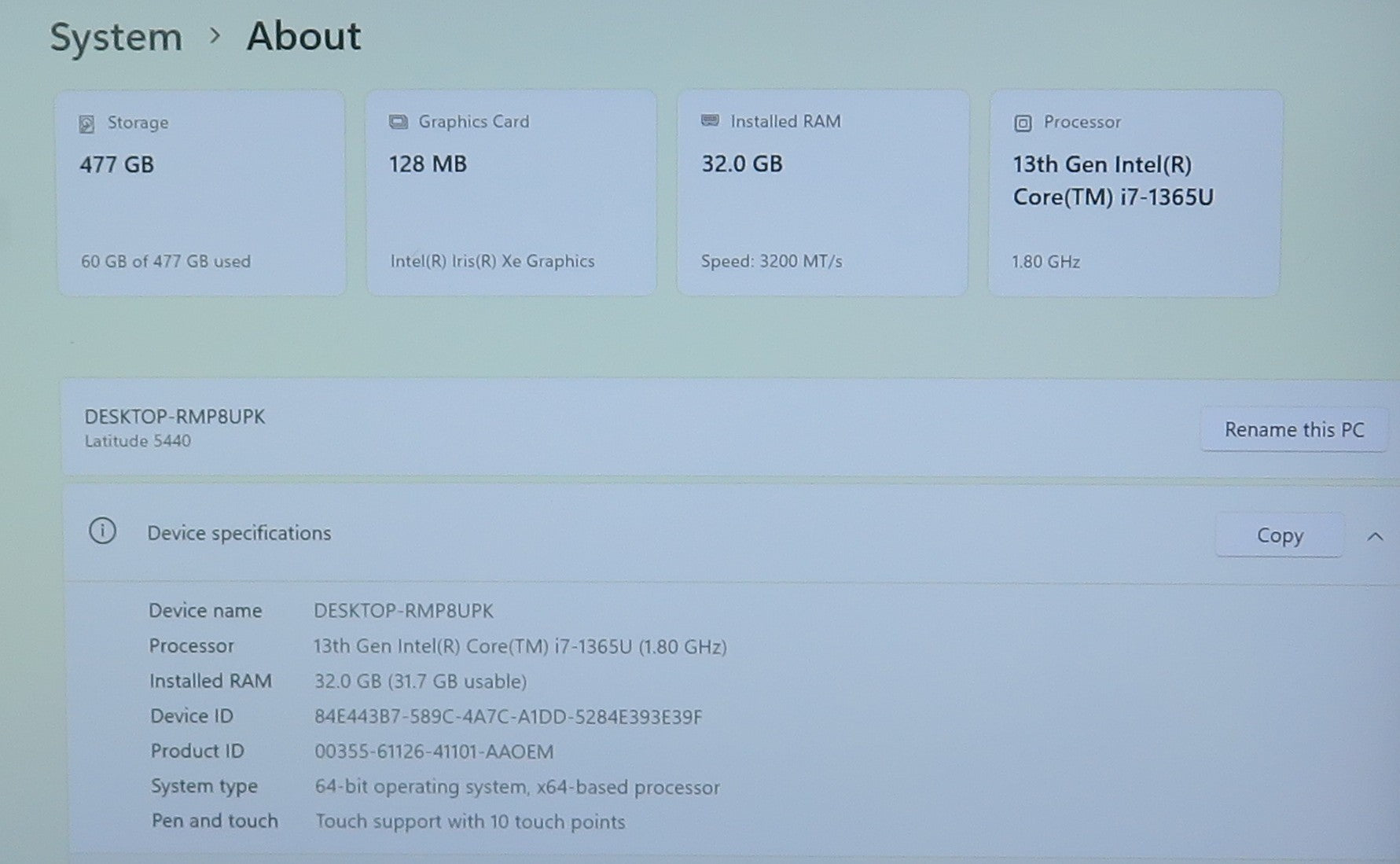
Task: Click the Device ID value text
Action: [x=508, y=717]
